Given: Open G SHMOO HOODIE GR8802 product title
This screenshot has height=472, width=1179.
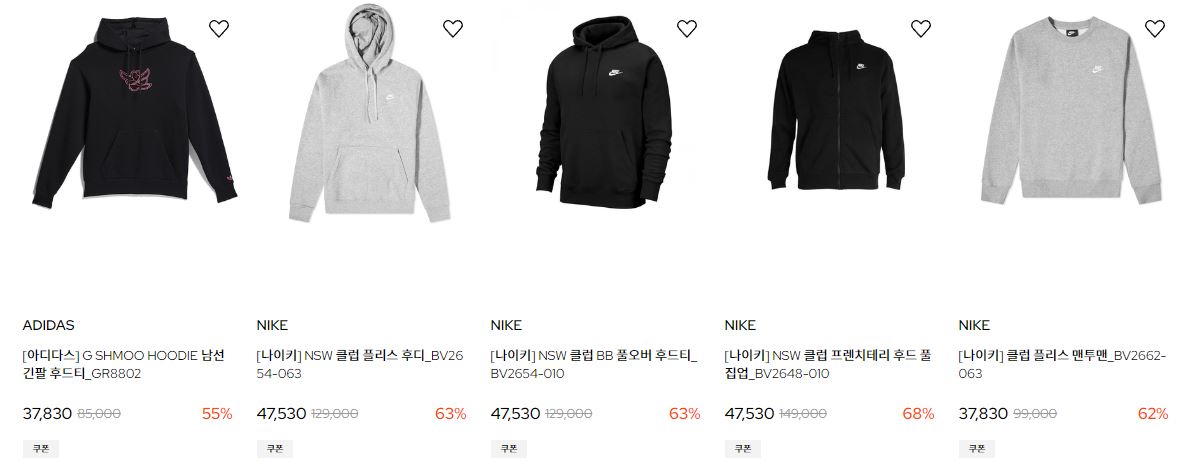Looking at the screenshot, I should (x=123, y=365).
